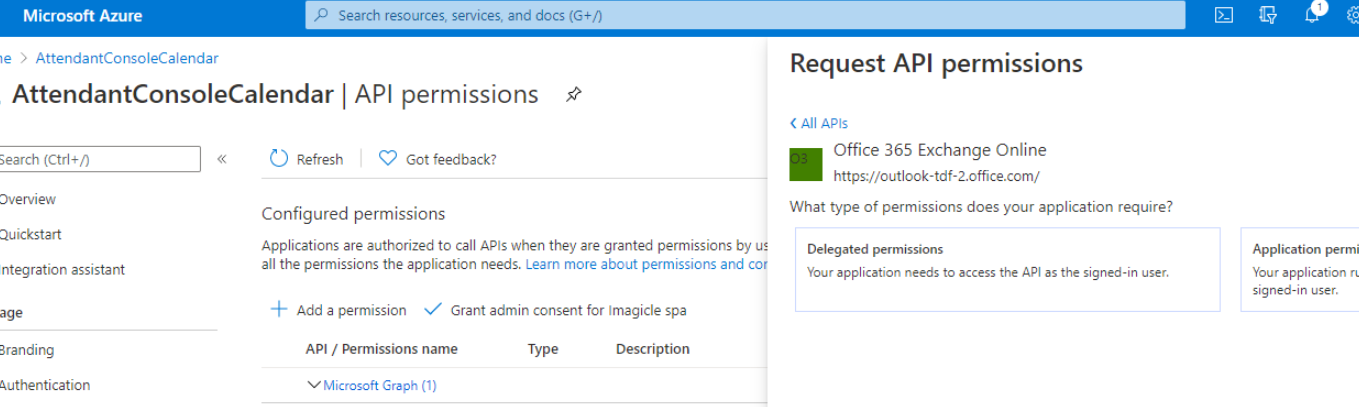Grant admin consent for Imagicle spa
1359x407 pixels.
[x=556, y=310]
